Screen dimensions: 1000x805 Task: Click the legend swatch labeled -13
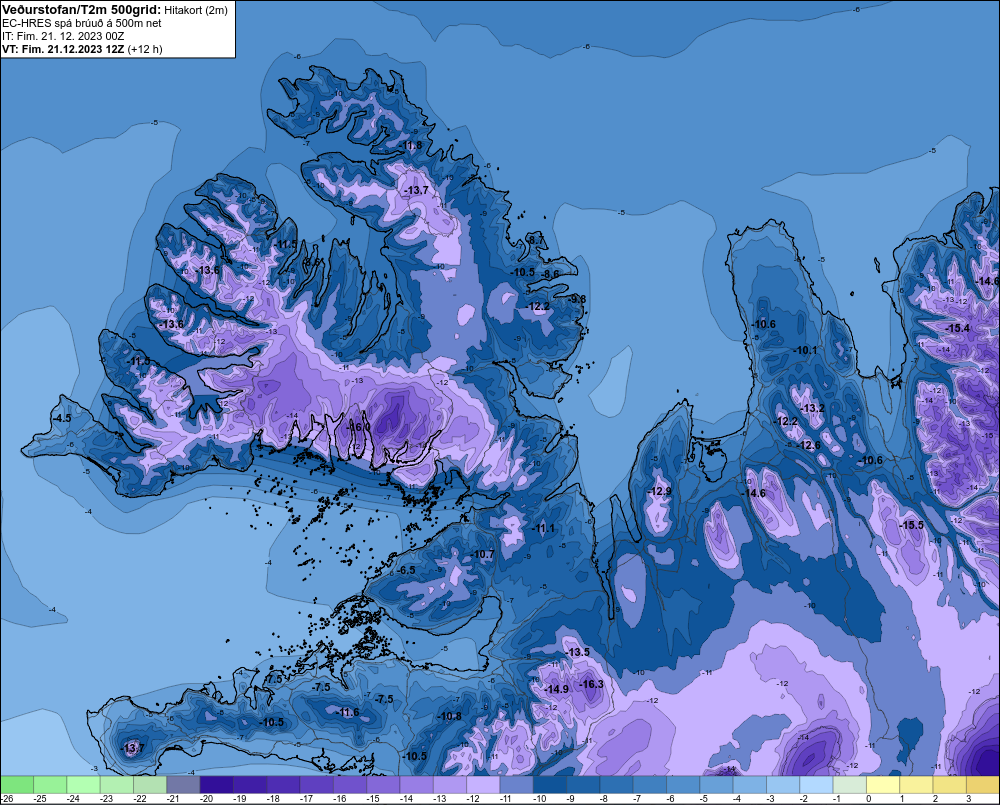[450, 785]
